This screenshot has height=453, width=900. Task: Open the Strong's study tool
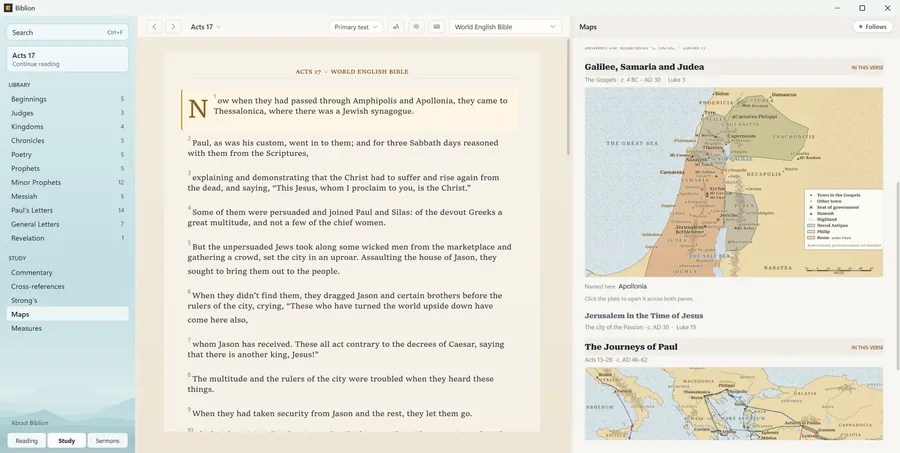67,300
